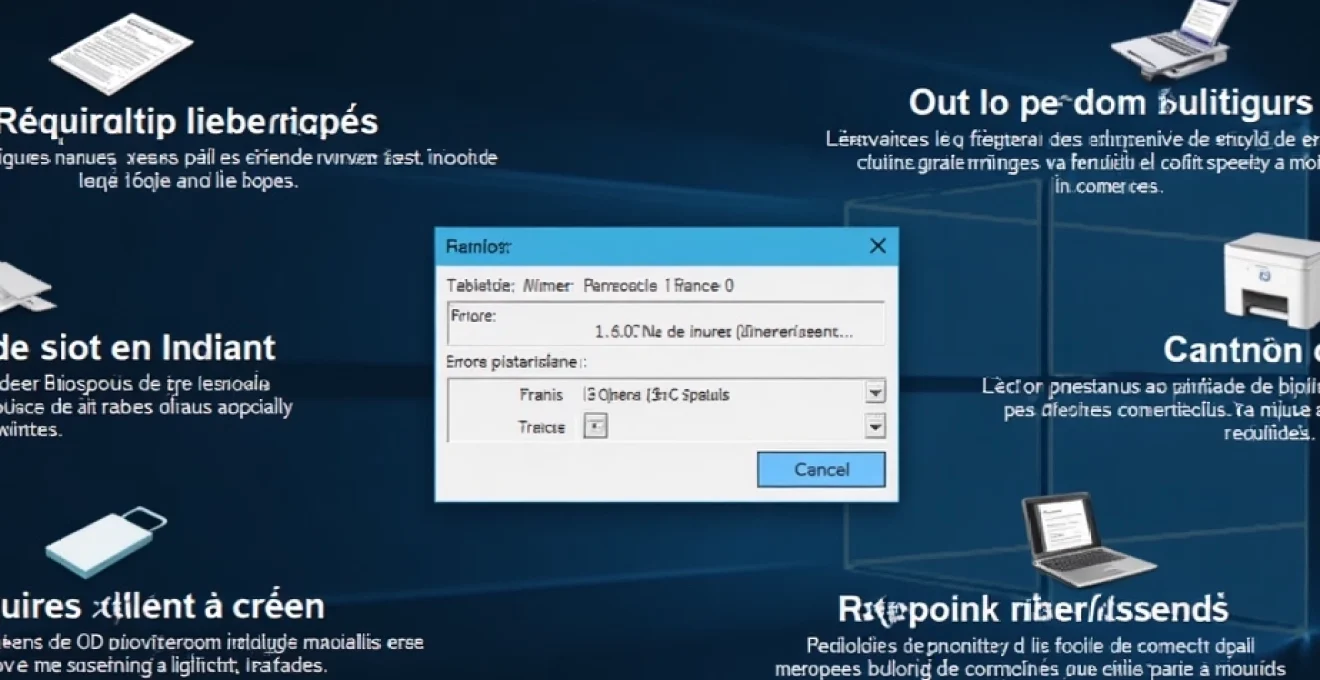Viewport: 1320px width, 680px height.
Task: Click the 'Out lo pe dom bulitigurs' heading
Action: 1110,102
